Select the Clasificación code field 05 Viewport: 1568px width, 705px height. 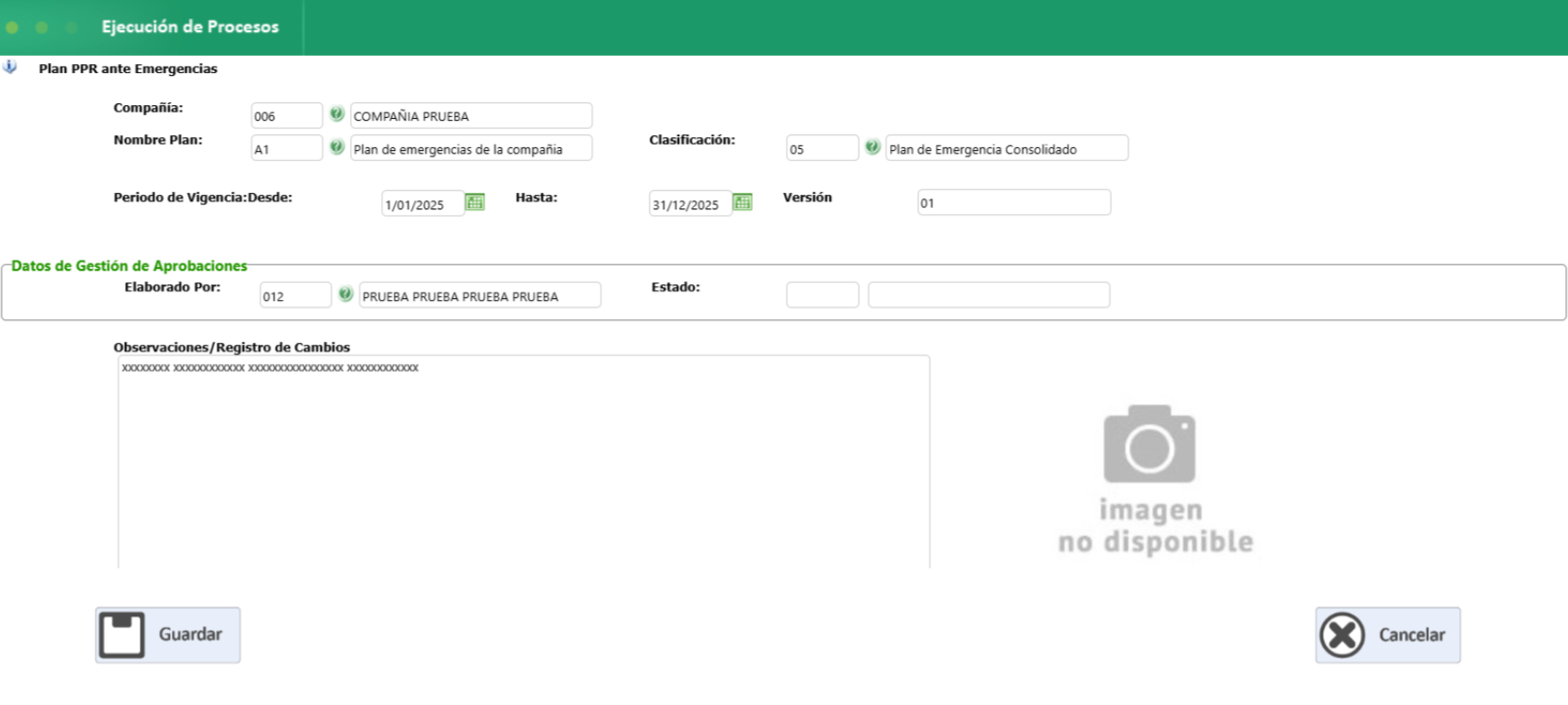point(822,148)
